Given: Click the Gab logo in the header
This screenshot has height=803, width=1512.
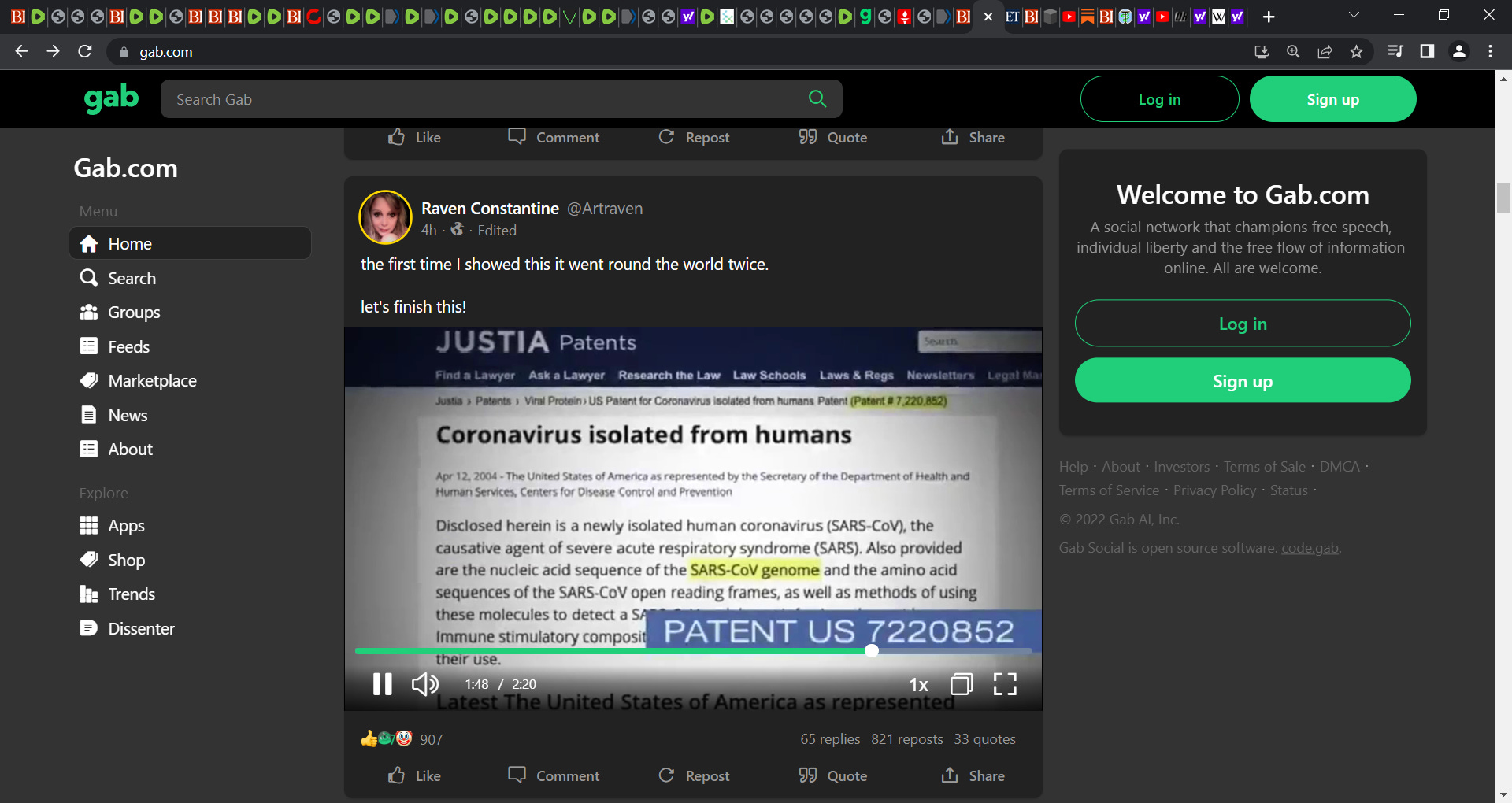Looking at the screenshot, I should [x=111, y=99].
